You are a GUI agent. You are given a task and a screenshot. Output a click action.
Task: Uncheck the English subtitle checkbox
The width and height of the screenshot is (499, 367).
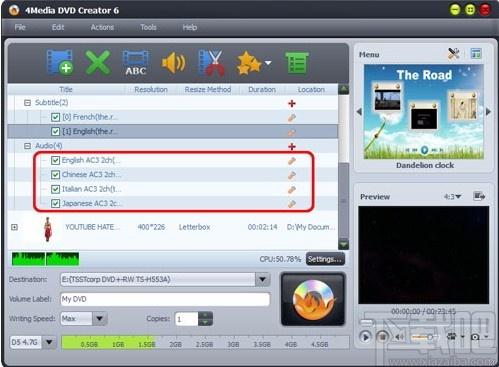[x=55, y=132]
